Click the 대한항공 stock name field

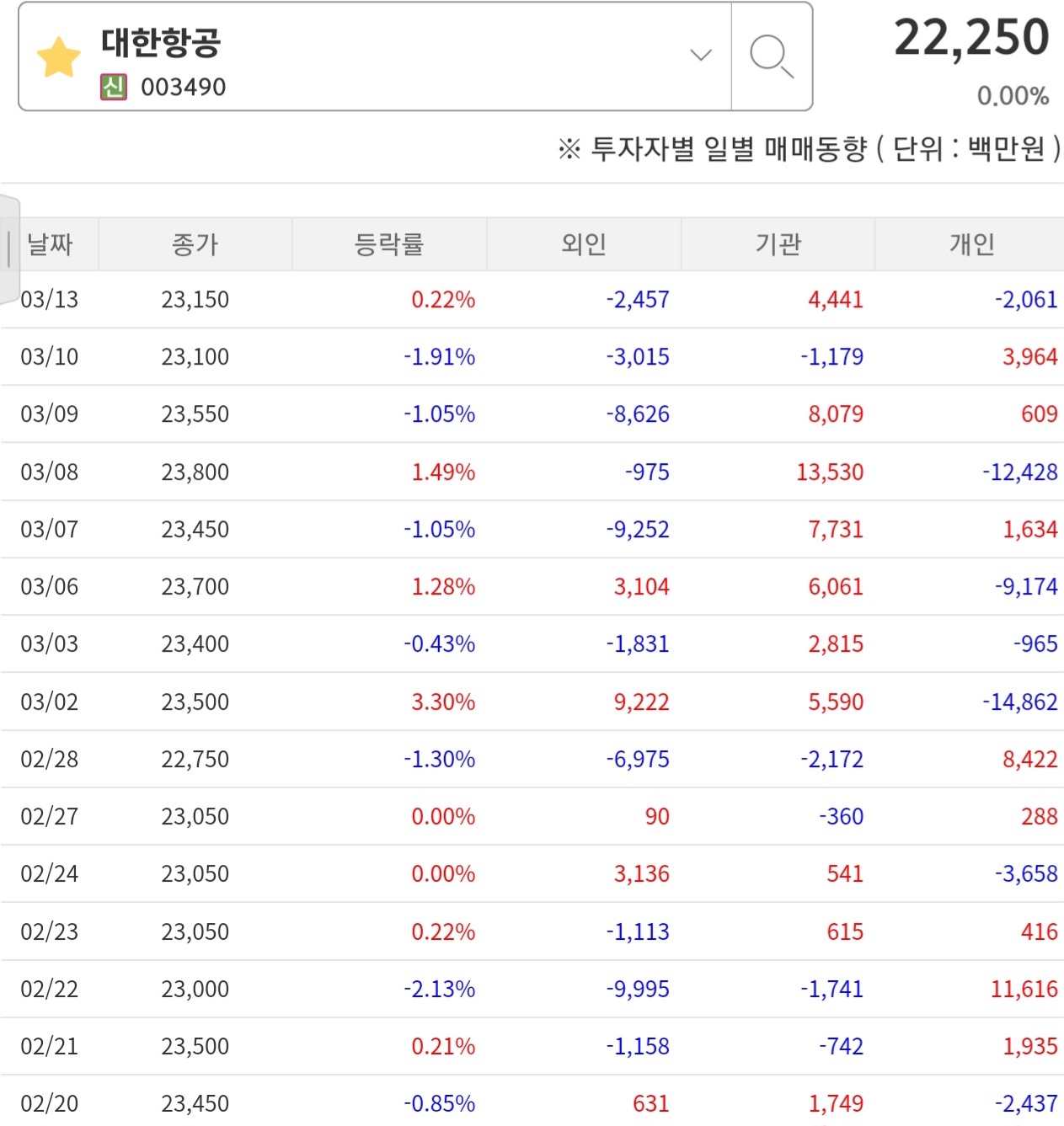pos(375,56)
